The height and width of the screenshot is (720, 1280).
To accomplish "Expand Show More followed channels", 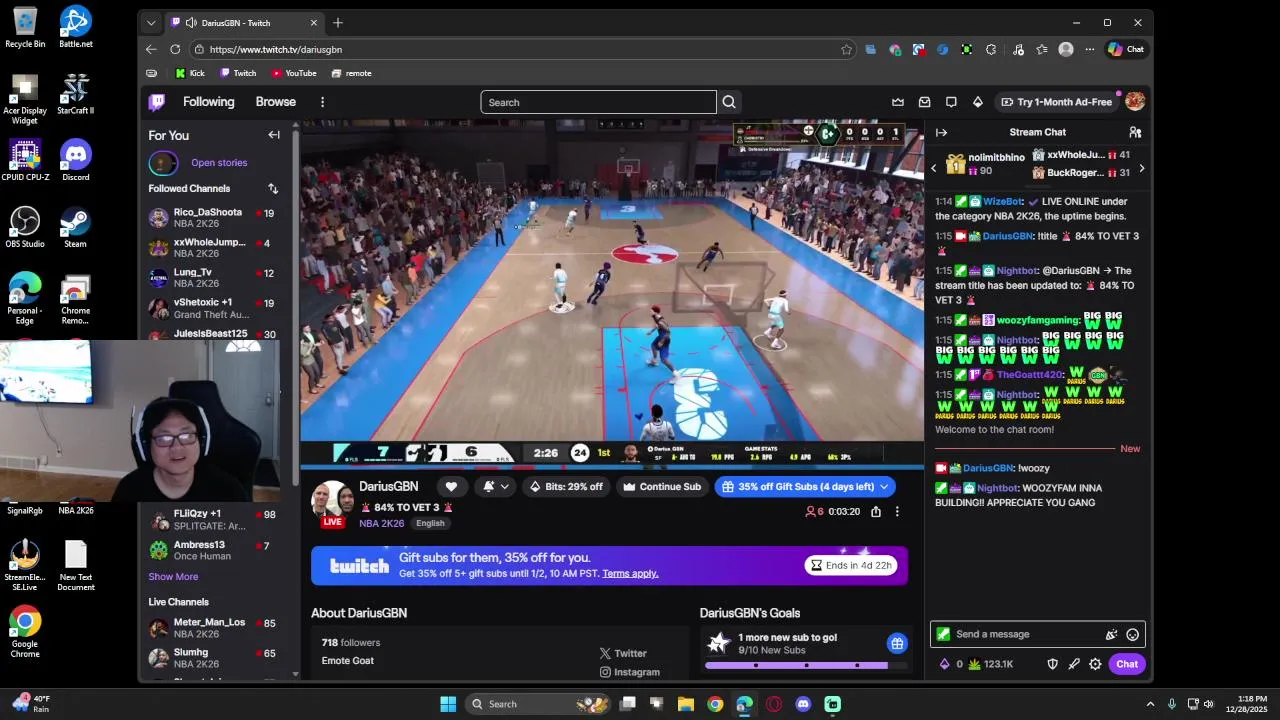I will click(x=173, y=577).
